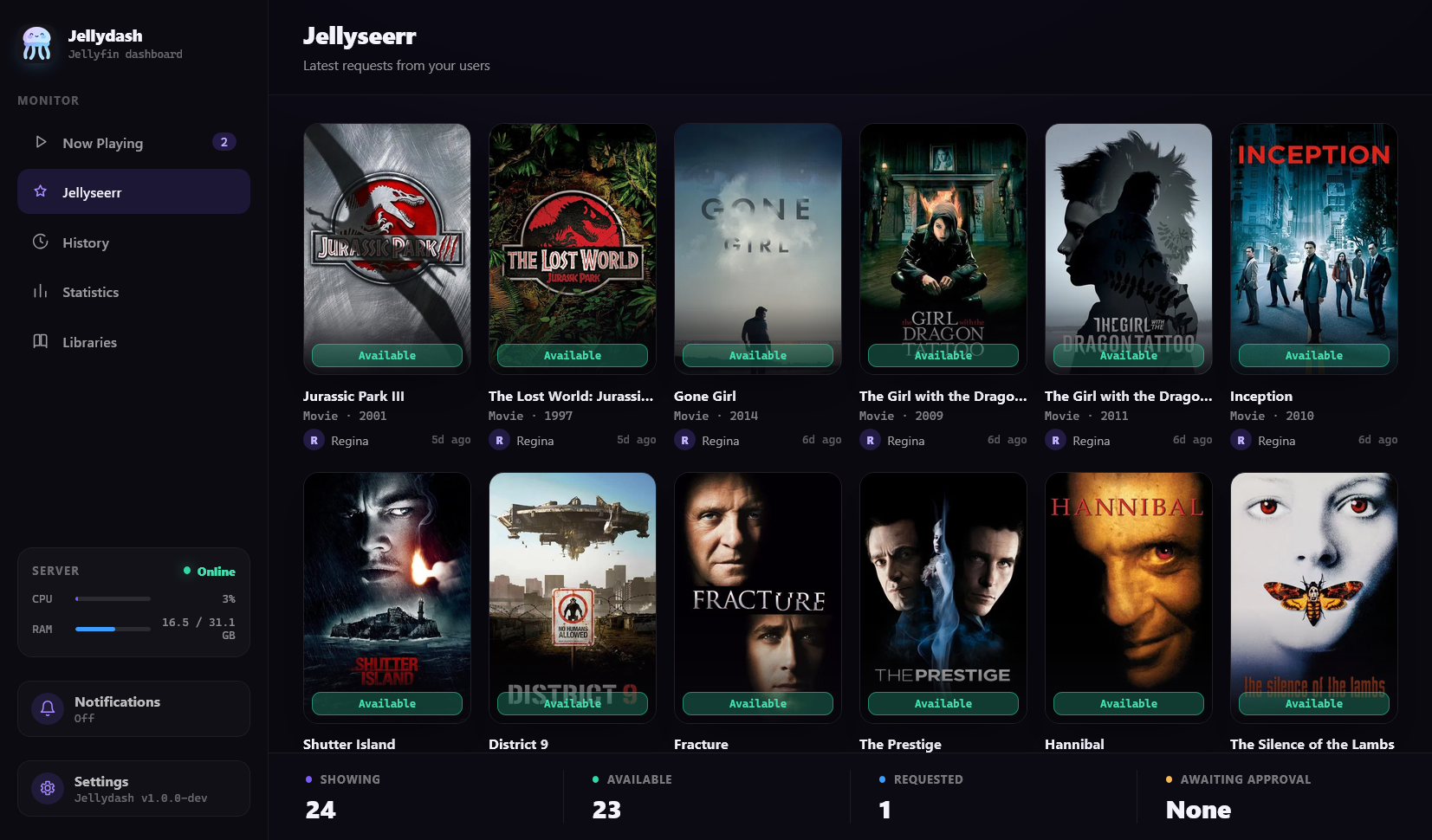The width and height of the screenshot is (1432, 840).
Task: Open the 2009 Girl with Dragon Tattoo poster
Action: pyautogui.click(x=943, y=249)
